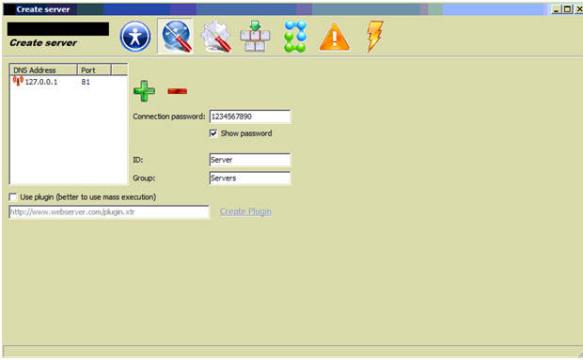
Task: Sort by Port column header
Action: click(x=94, y=70)
